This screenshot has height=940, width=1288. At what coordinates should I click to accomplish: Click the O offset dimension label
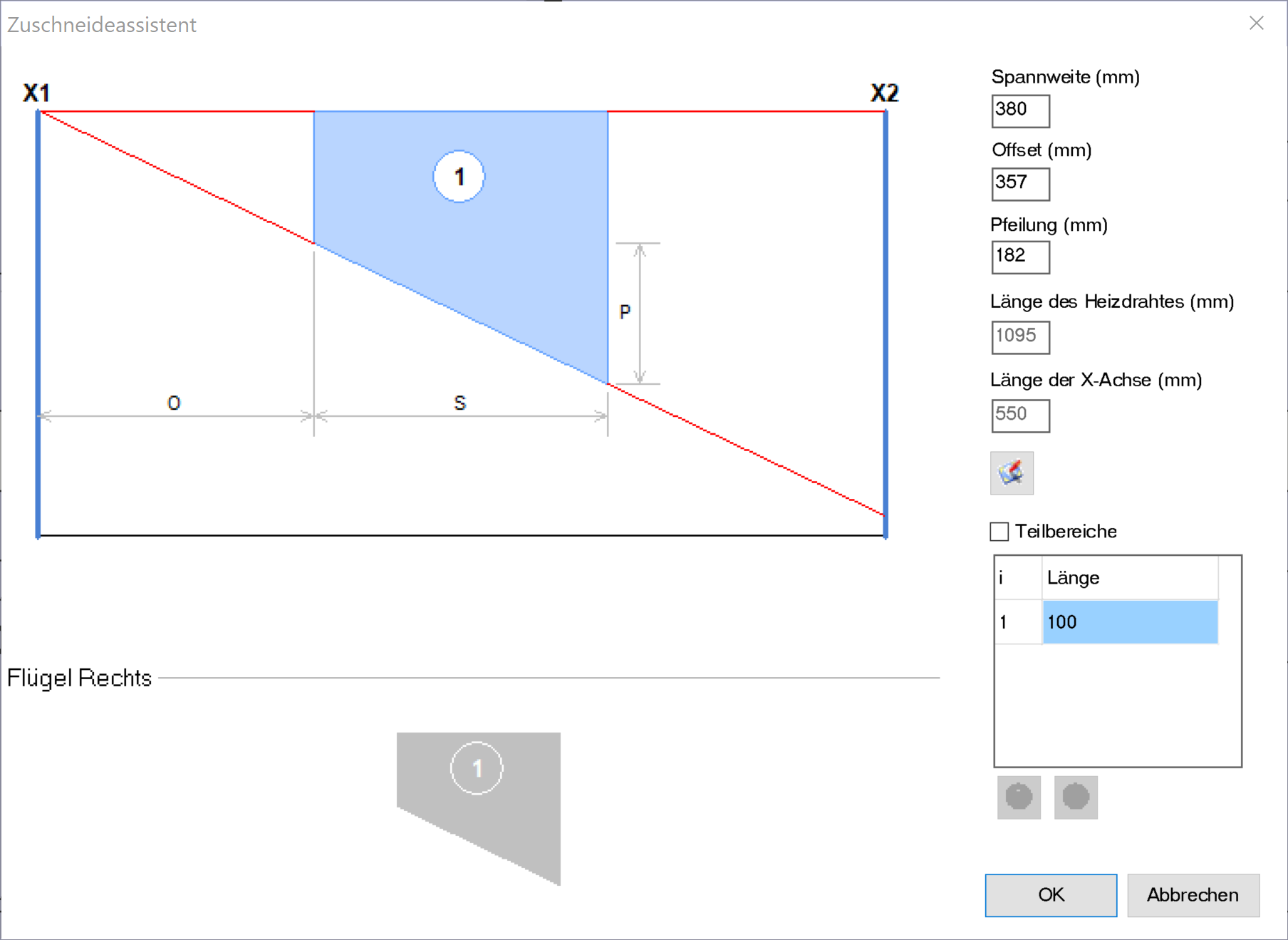174,403
